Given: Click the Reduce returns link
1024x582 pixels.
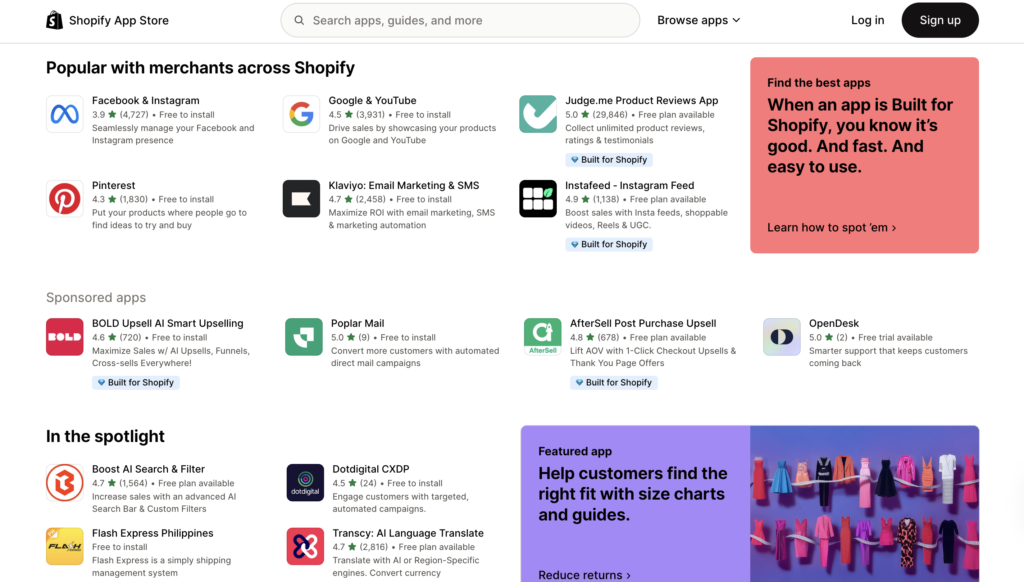Looking at the screenshot, I should (584, 575).
